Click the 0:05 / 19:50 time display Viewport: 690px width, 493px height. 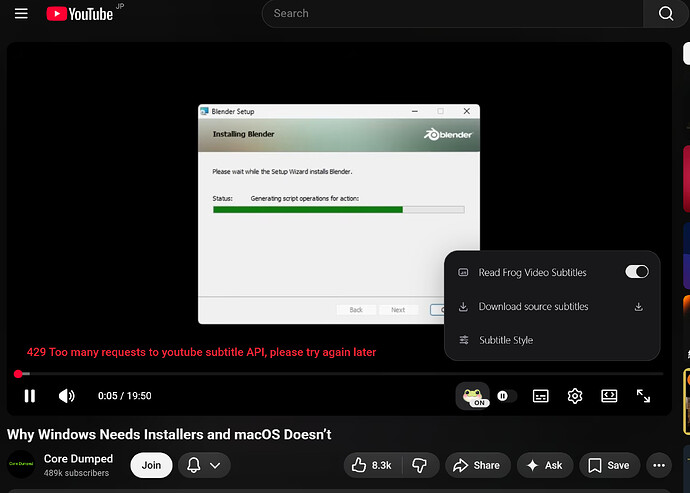point(125,396)
